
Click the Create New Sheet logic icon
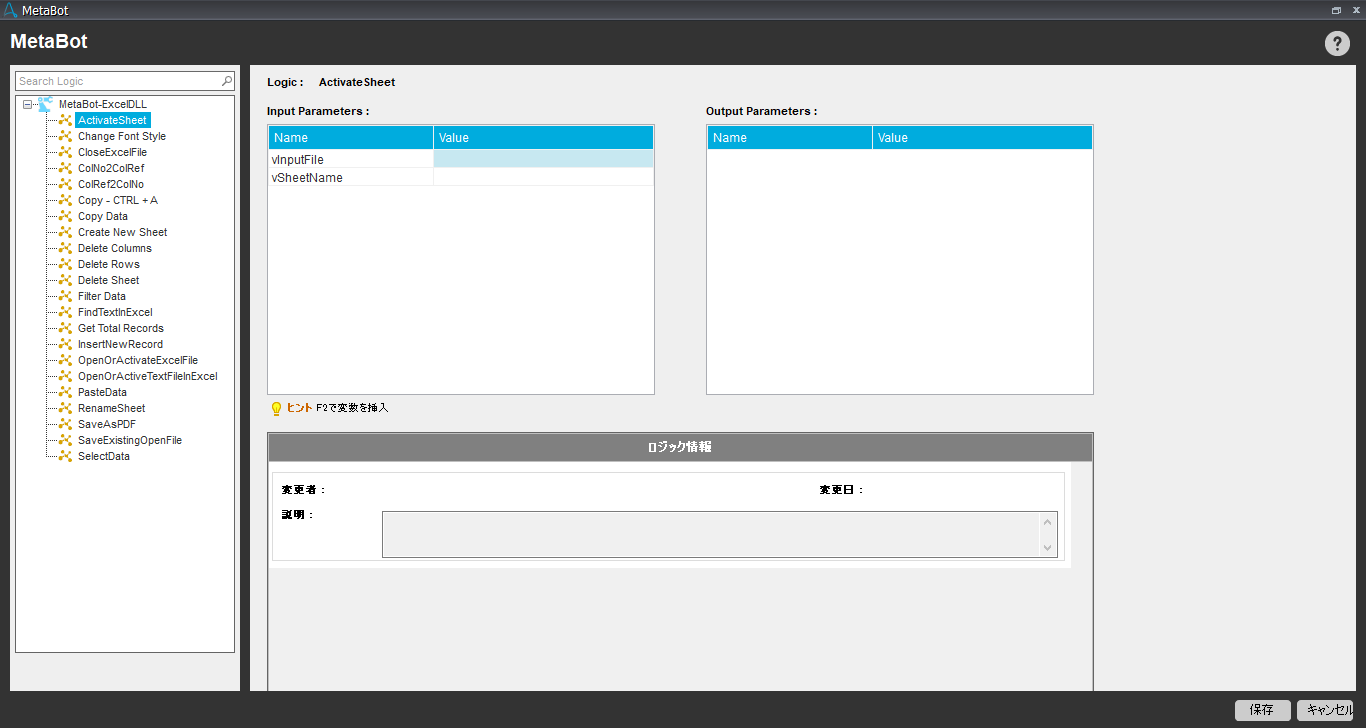65,232
